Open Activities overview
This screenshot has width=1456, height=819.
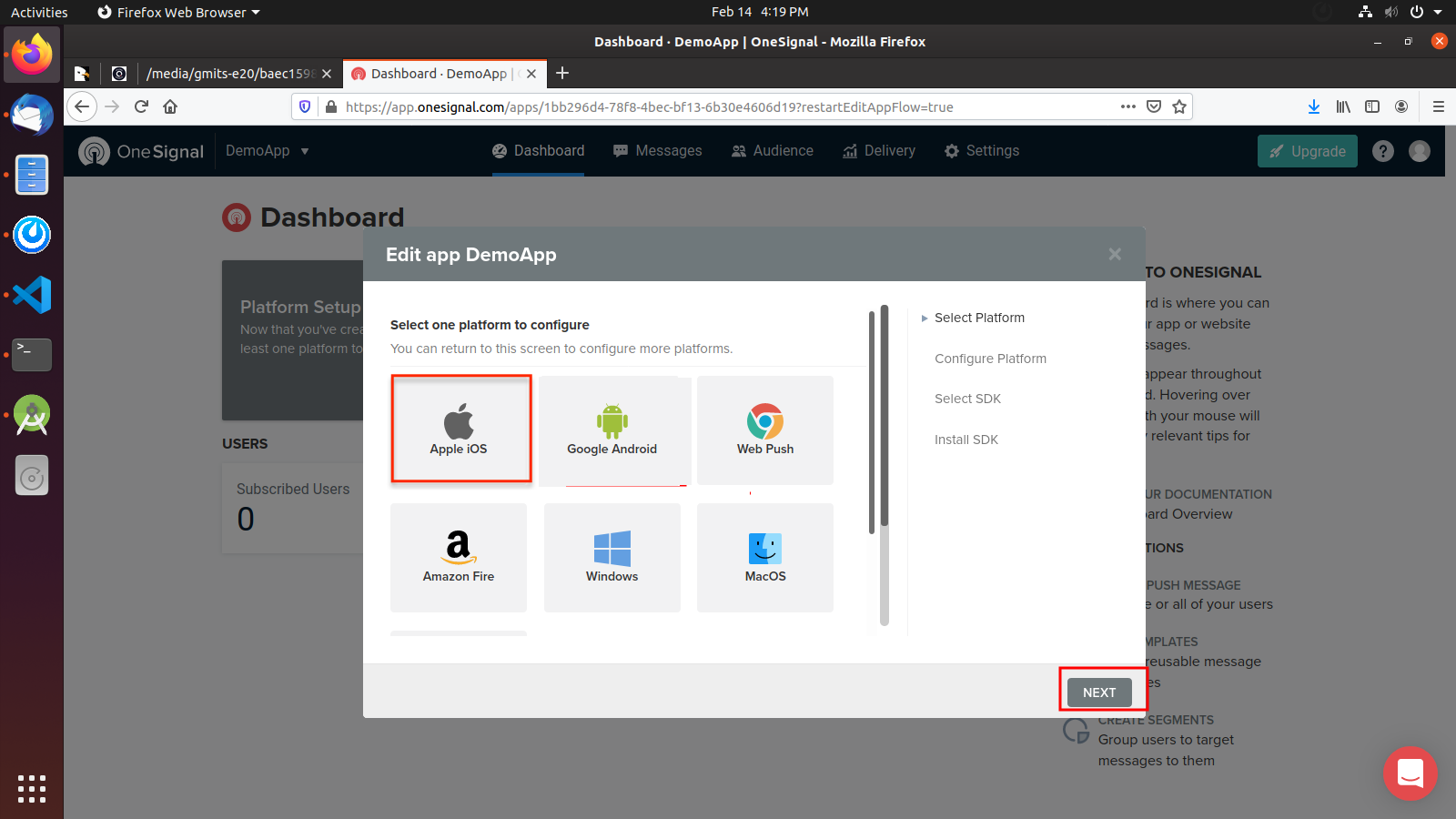pos(39,12)
